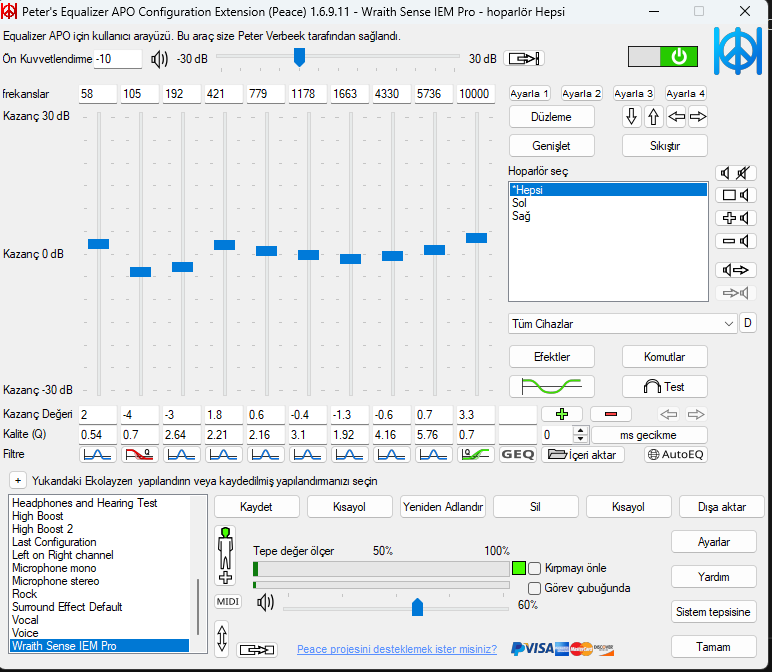
Task: Click the ms delay stepper up arrow
Action: [x=580, y=431]
